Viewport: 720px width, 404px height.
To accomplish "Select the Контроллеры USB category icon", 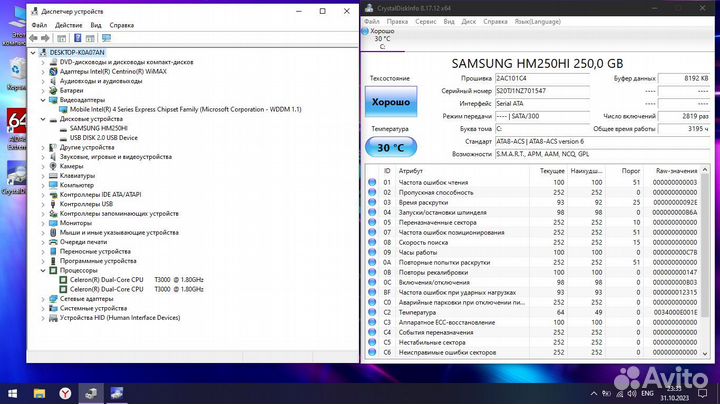I will click(x=53, y=204).
